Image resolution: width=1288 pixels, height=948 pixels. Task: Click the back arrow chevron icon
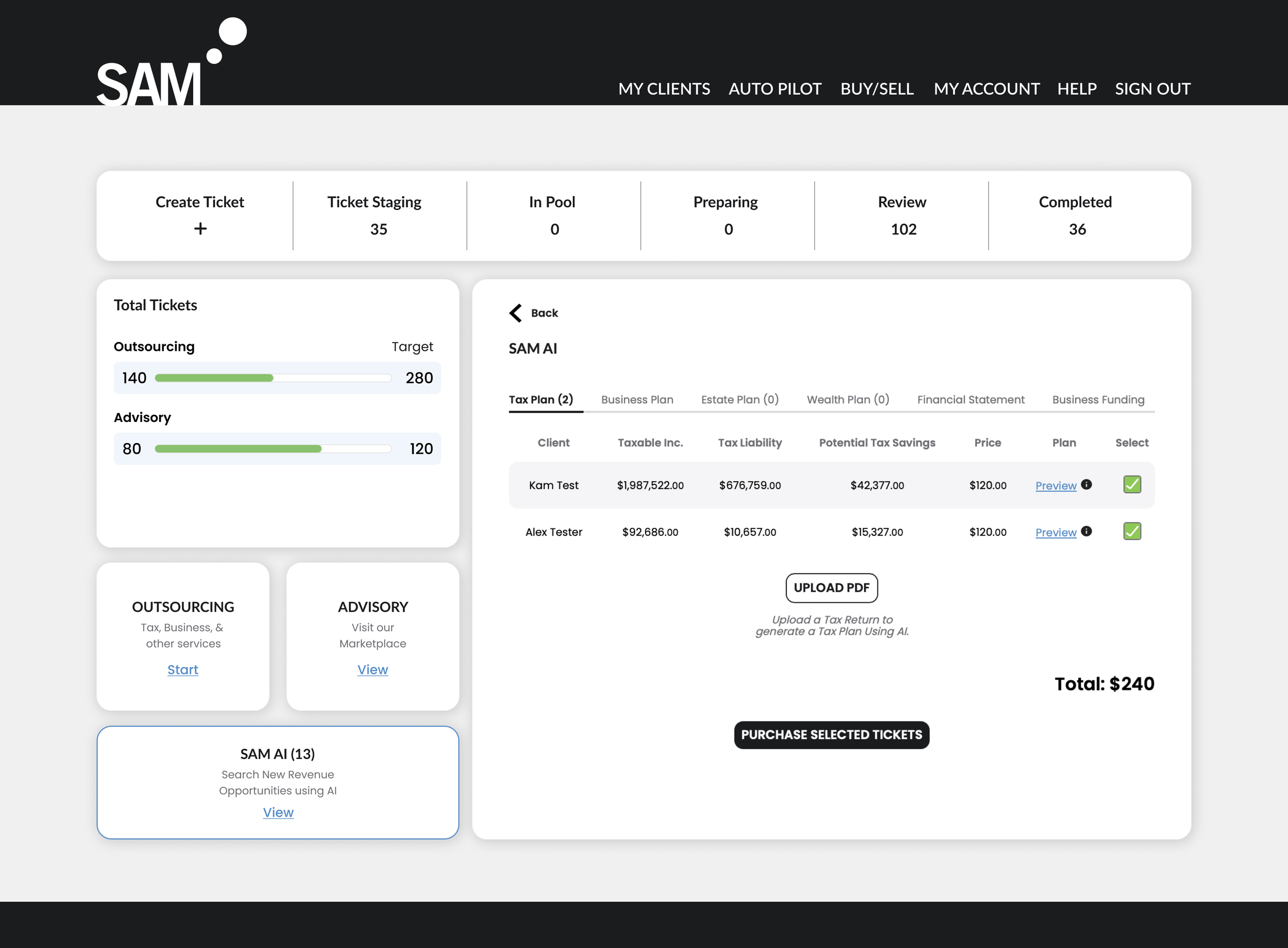tap(515, 313)
